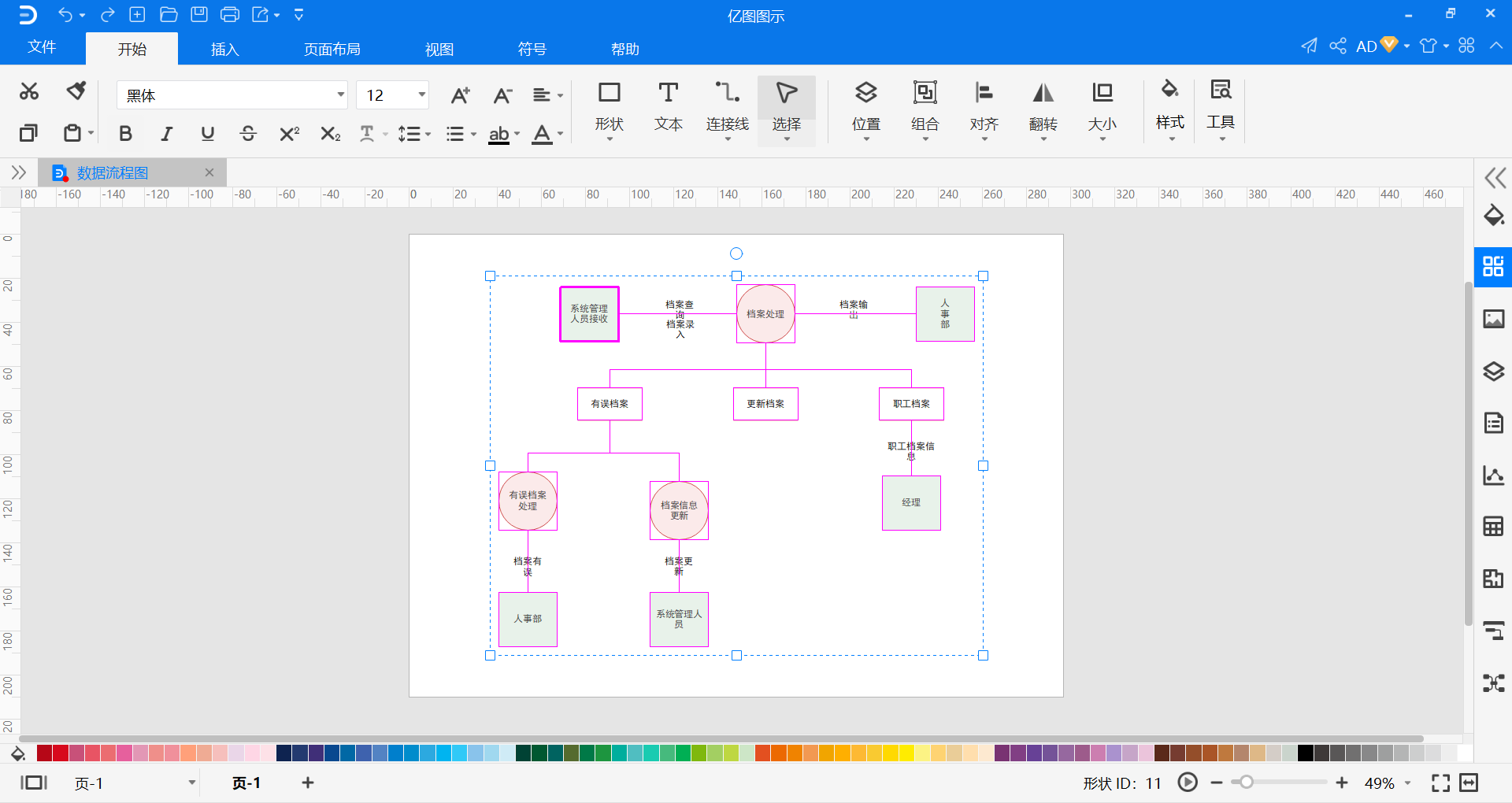Open the Layers panel in right sidebar
The width and height of the screenshot is (1512, 803).
[x=1493, y=371]
